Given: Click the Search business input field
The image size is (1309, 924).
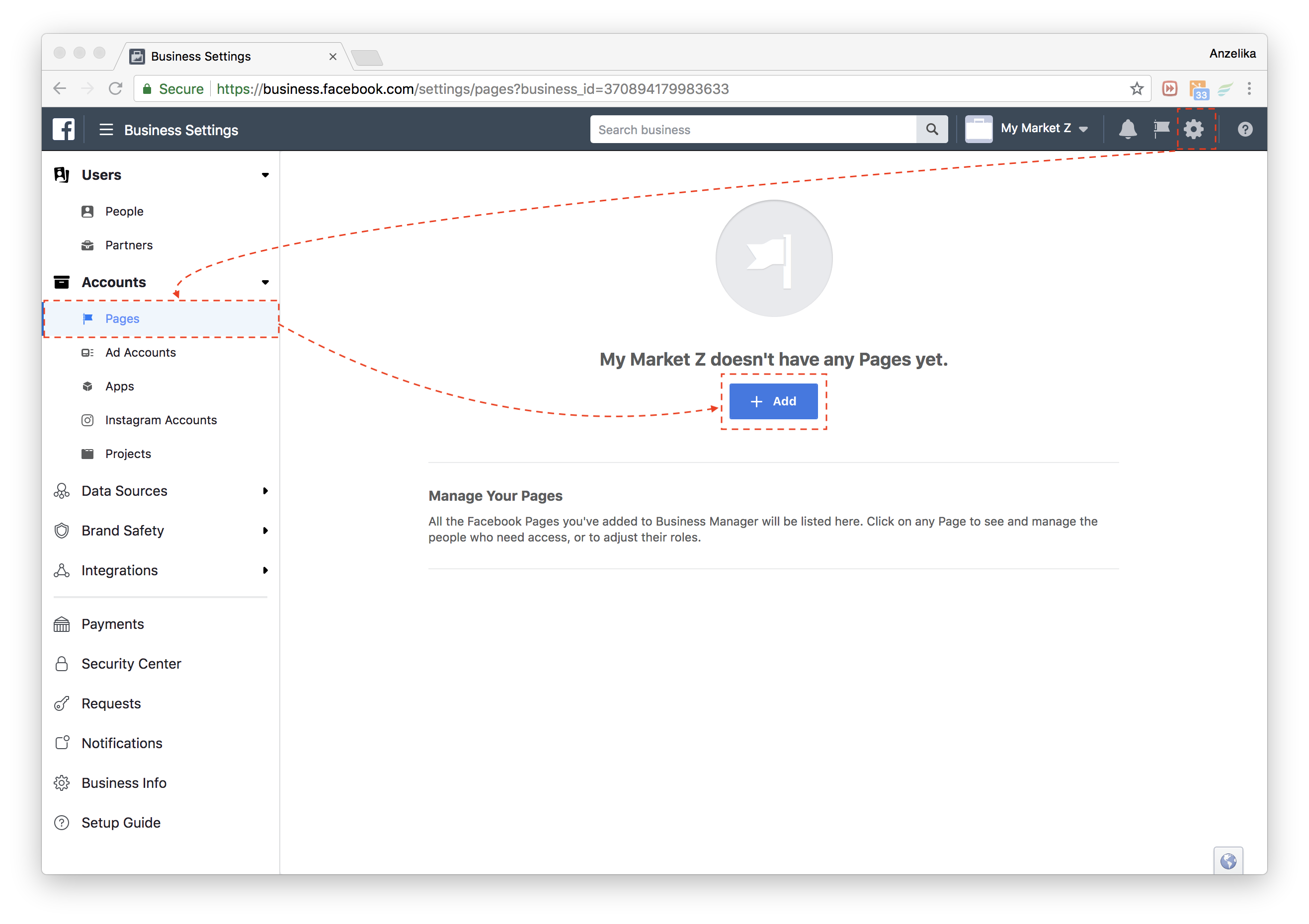Looking at the screenshot, I should 756,129.
